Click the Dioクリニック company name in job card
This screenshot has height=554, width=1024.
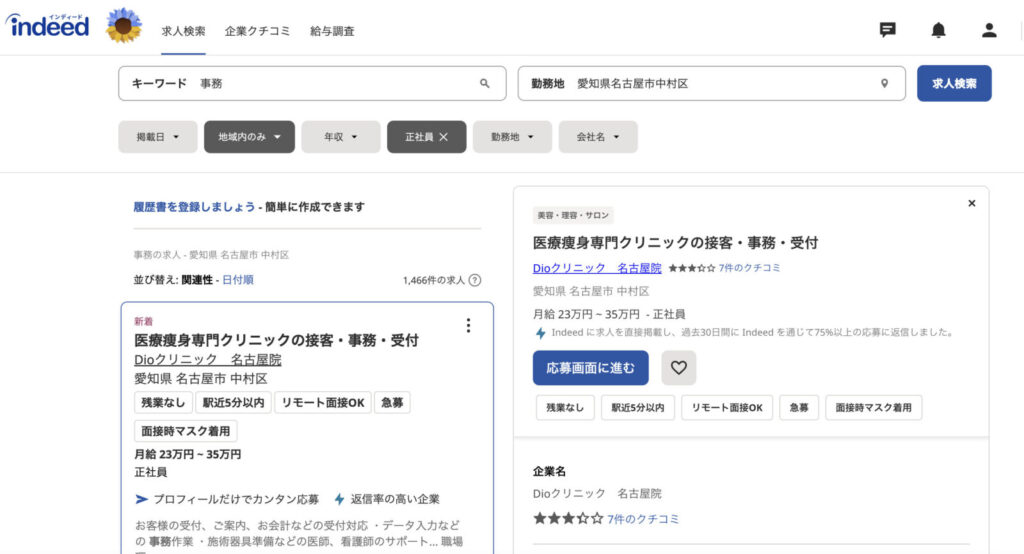[208, 359]
